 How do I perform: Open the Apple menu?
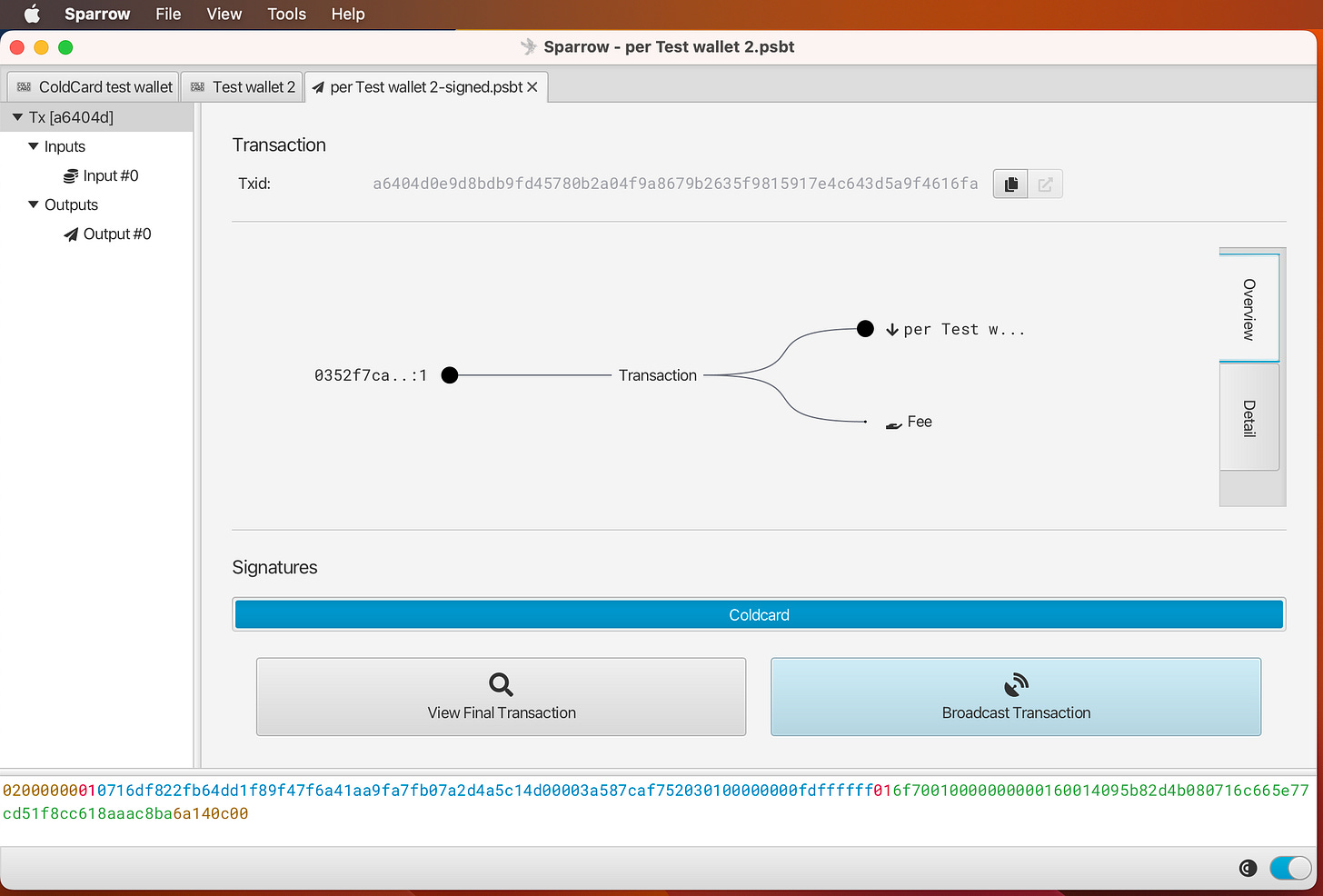click(x=32, y=14)
